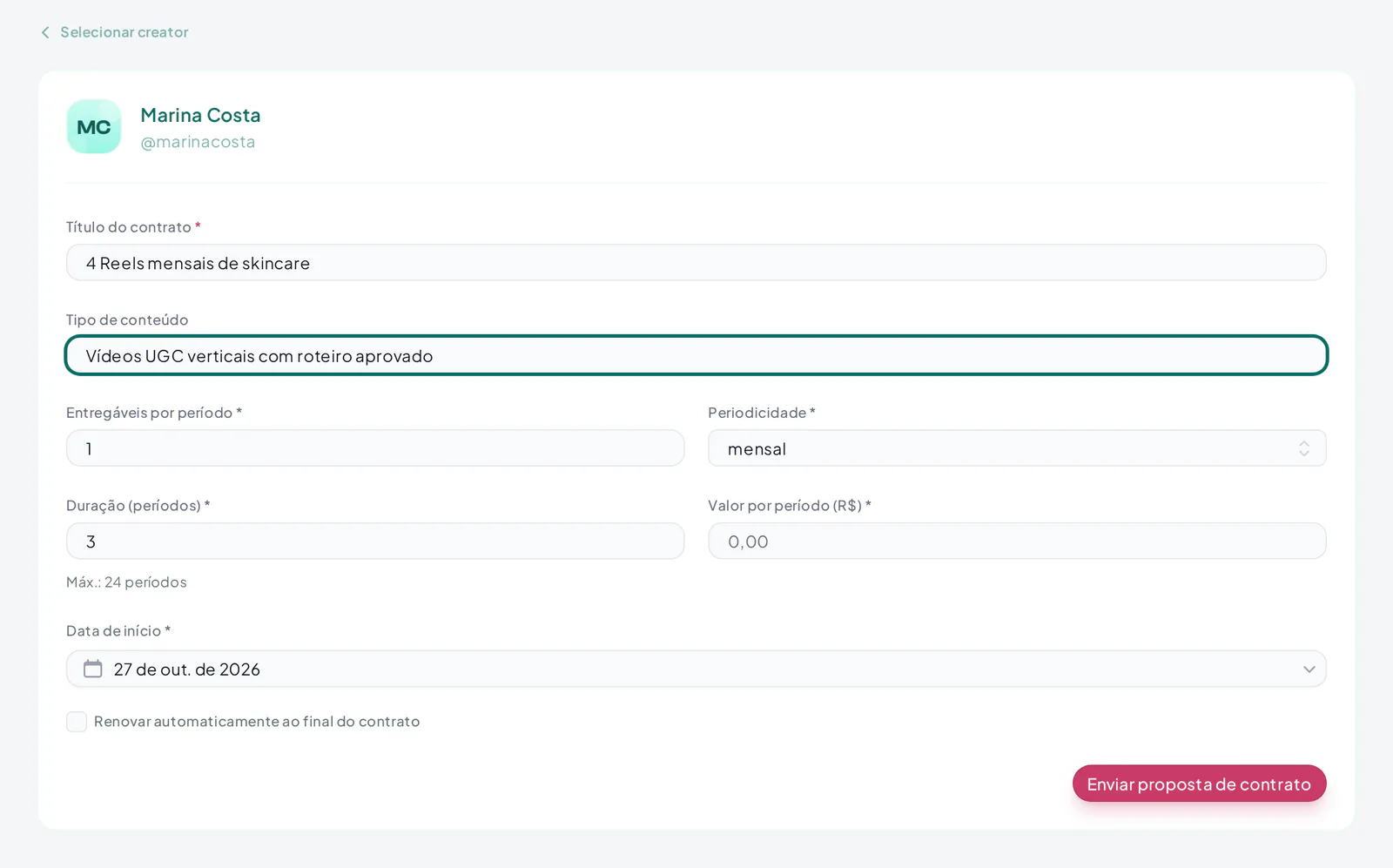This screenshot has width=1393, height=868.
Task: Click the Marina Costa name heading
Action: click(x=200, y=115)
